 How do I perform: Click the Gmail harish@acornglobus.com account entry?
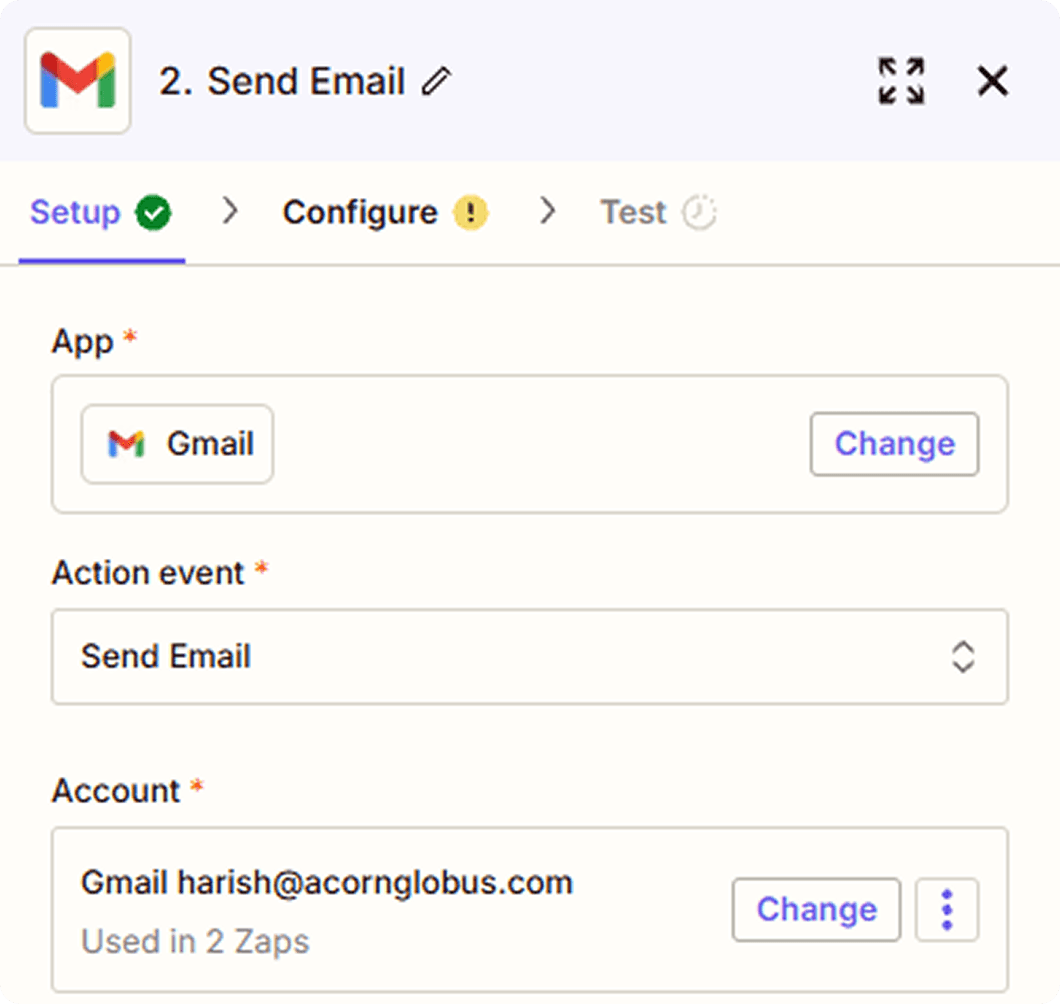point(326,882)
